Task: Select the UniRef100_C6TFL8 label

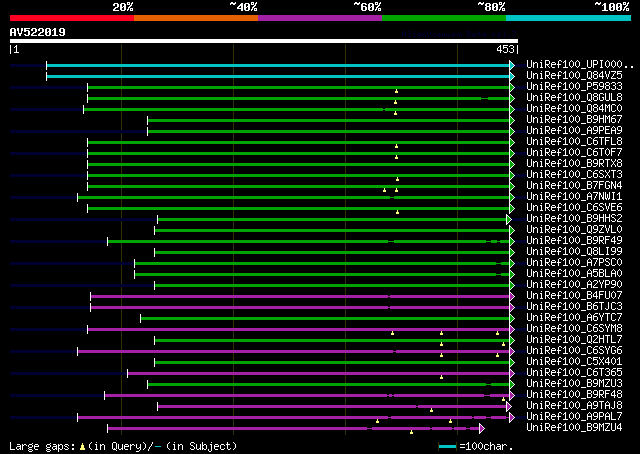Action: point(574,142)
